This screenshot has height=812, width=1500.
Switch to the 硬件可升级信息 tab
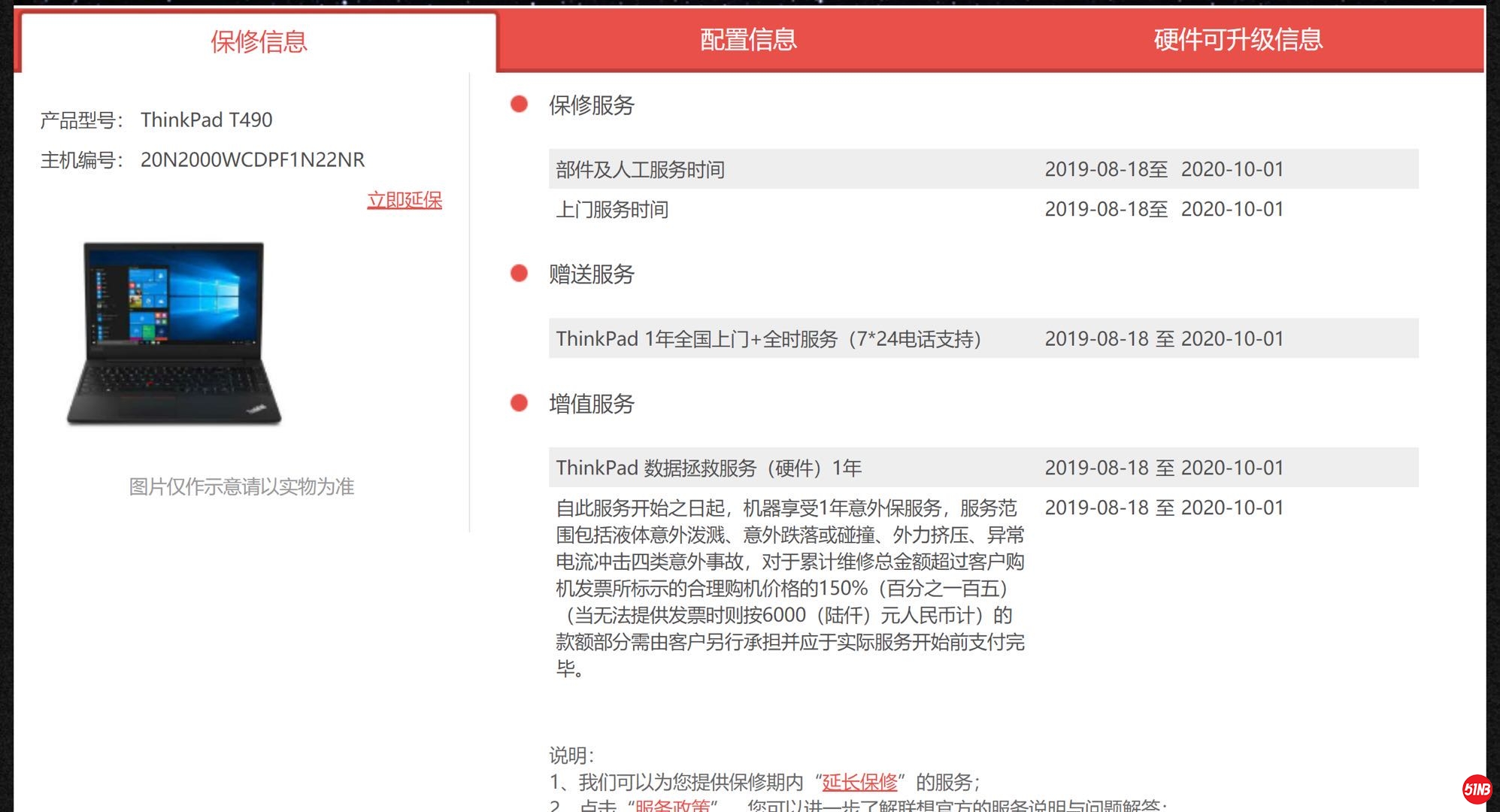(1238, 39)
